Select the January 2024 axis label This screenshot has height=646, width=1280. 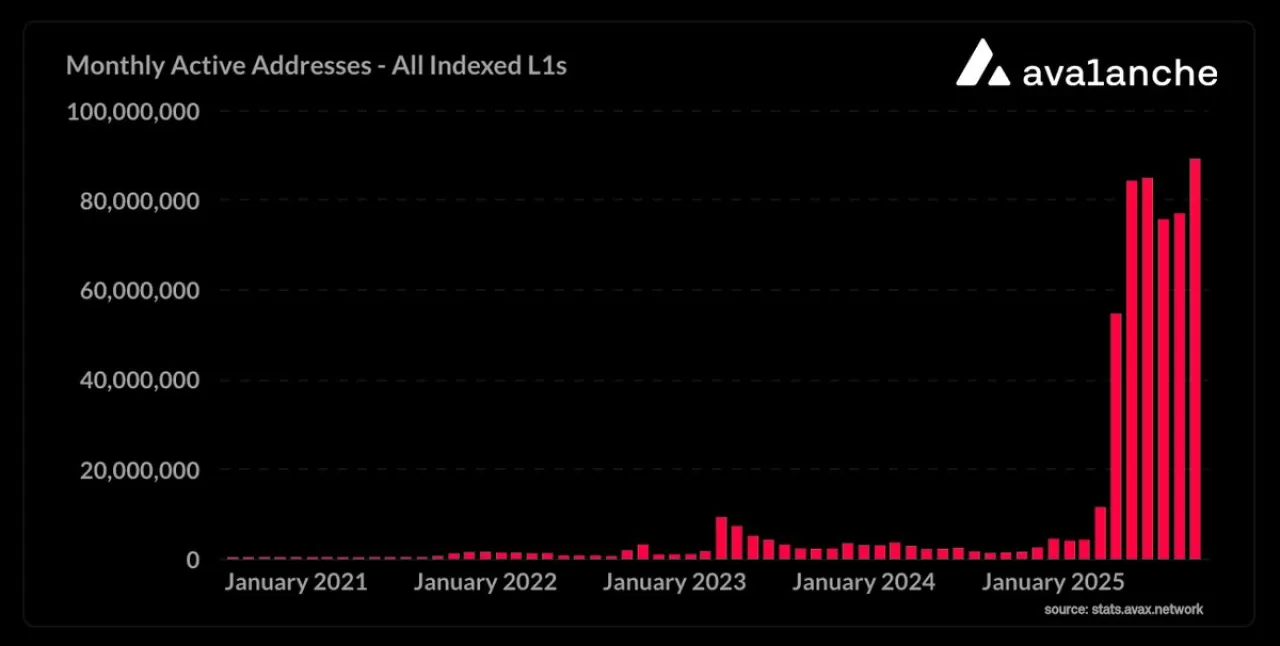pos(864,583)
